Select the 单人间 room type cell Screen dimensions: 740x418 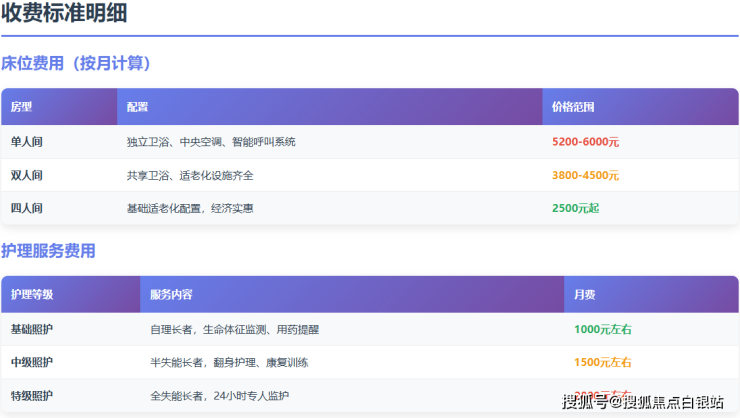[x=27, y=142]
